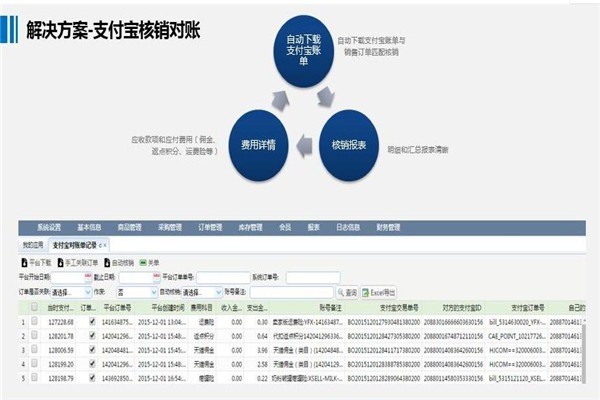Viewport: 600px width, 400px height.
Task: Sort by 支付宝交易单号 column header
Action: pyautogui.click(x=399, y=308)
